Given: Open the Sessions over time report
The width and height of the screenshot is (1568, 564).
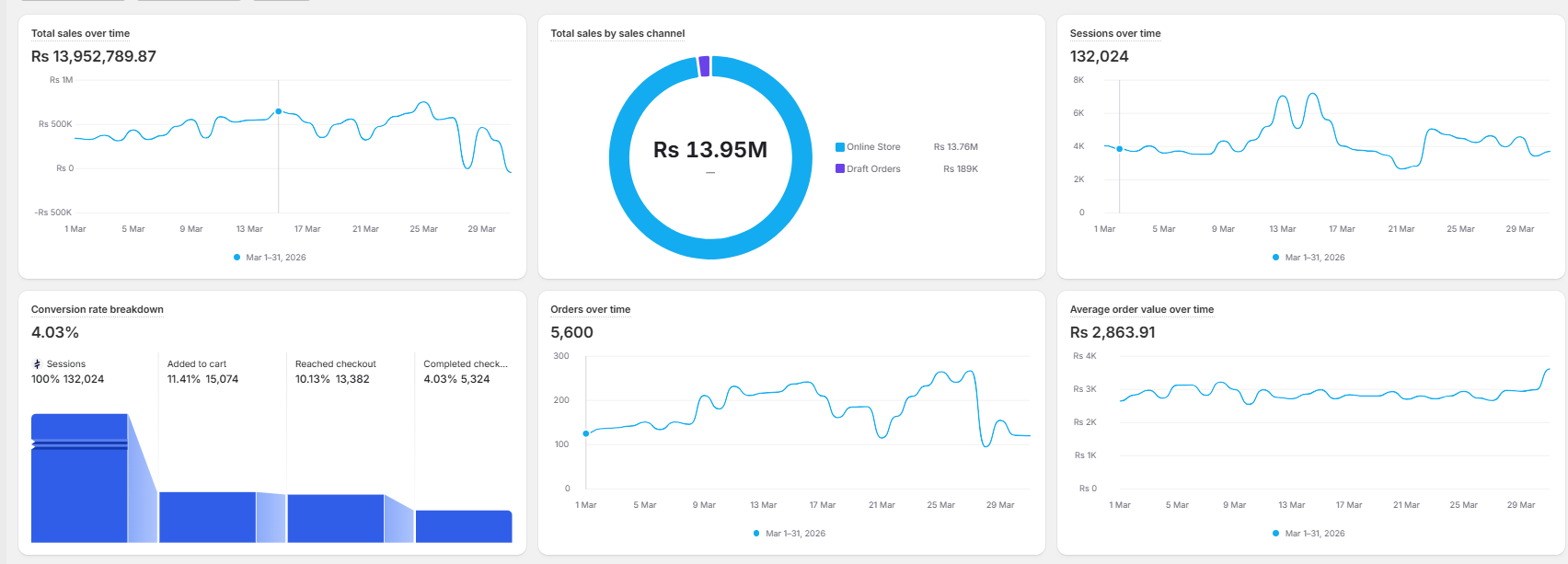Looking at the screenshot, I should pos(1115,33).
